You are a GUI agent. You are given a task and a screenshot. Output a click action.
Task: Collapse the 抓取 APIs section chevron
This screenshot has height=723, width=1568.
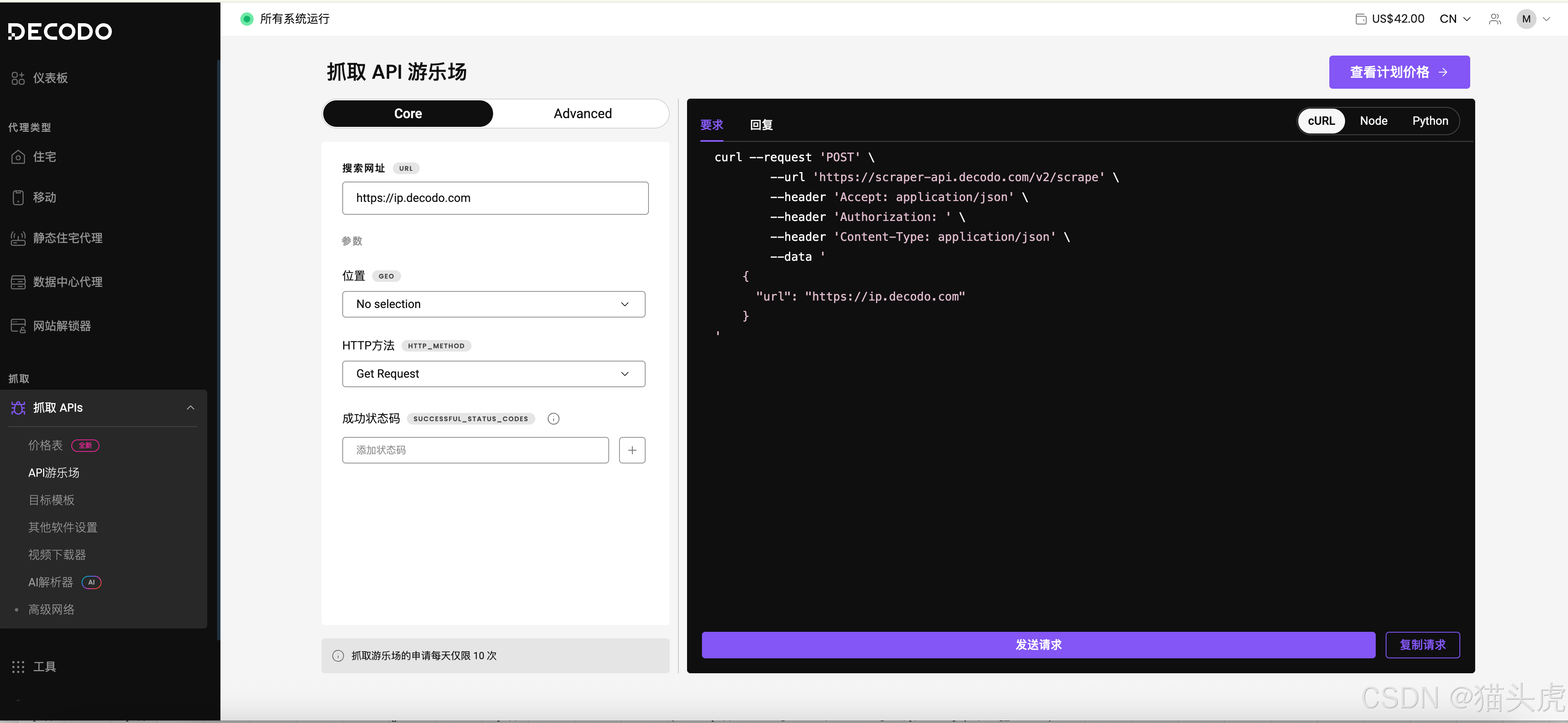191,408
